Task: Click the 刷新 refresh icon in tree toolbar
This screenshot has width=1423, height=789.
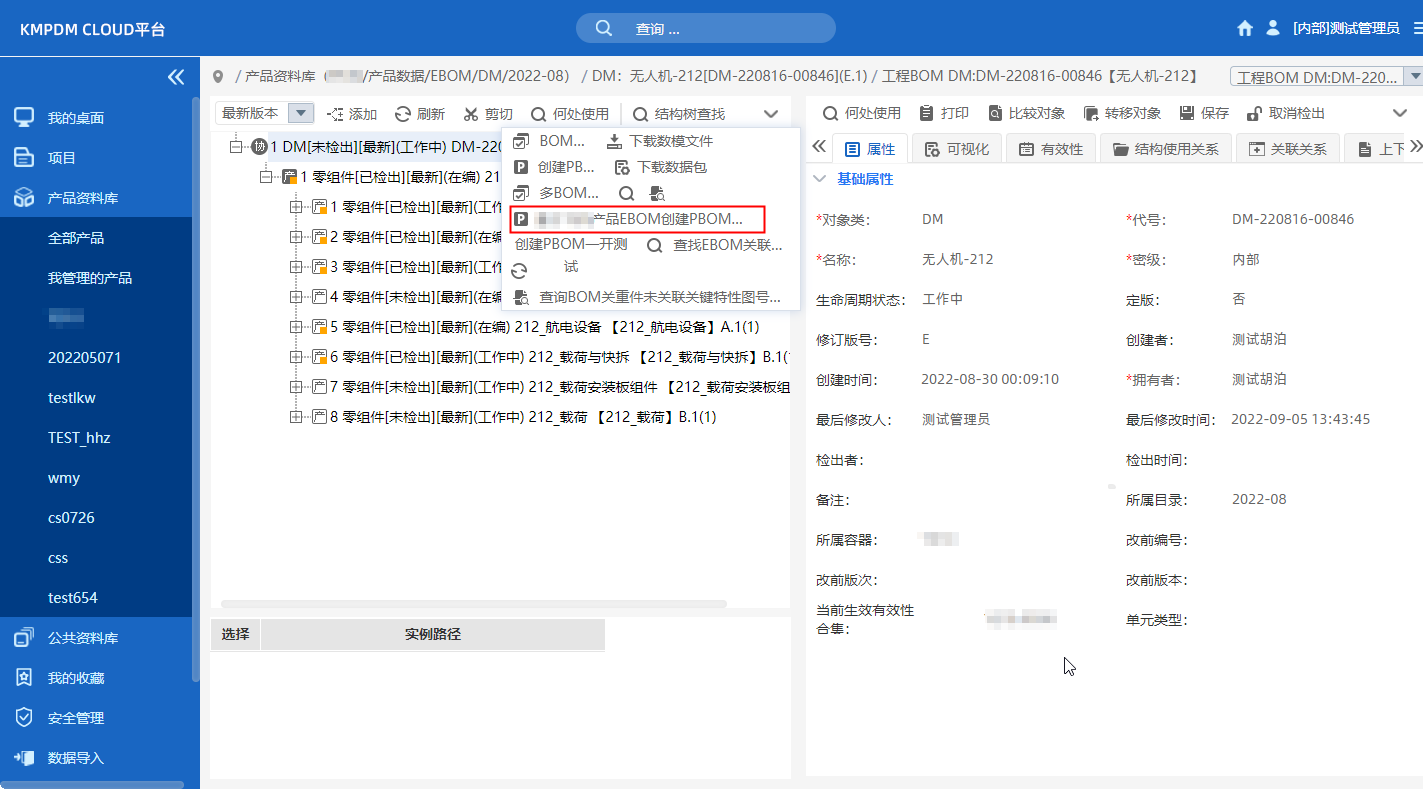Action: click(420, 113)
